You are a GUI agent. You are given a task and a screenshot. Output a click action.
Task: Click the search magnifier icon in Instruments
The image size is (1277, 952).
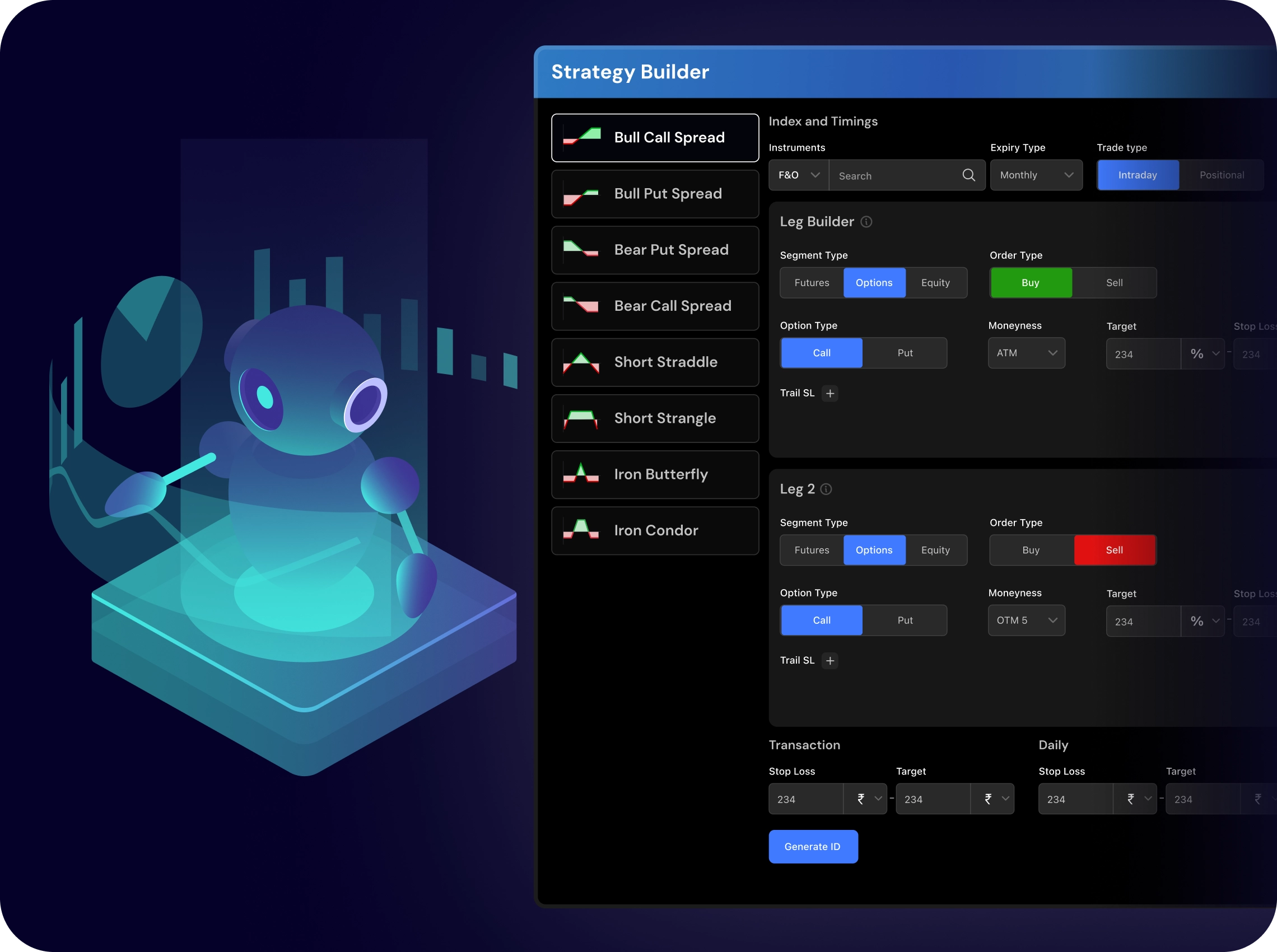[x=969, y=175]
